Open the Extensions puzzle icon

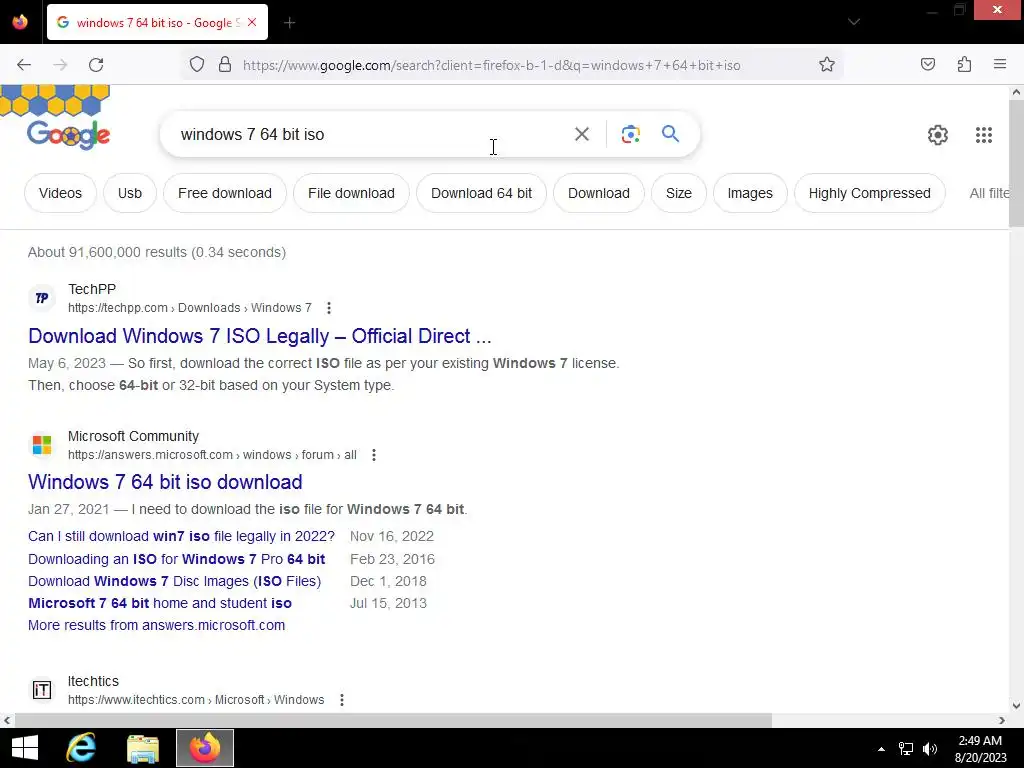point(964,64)
